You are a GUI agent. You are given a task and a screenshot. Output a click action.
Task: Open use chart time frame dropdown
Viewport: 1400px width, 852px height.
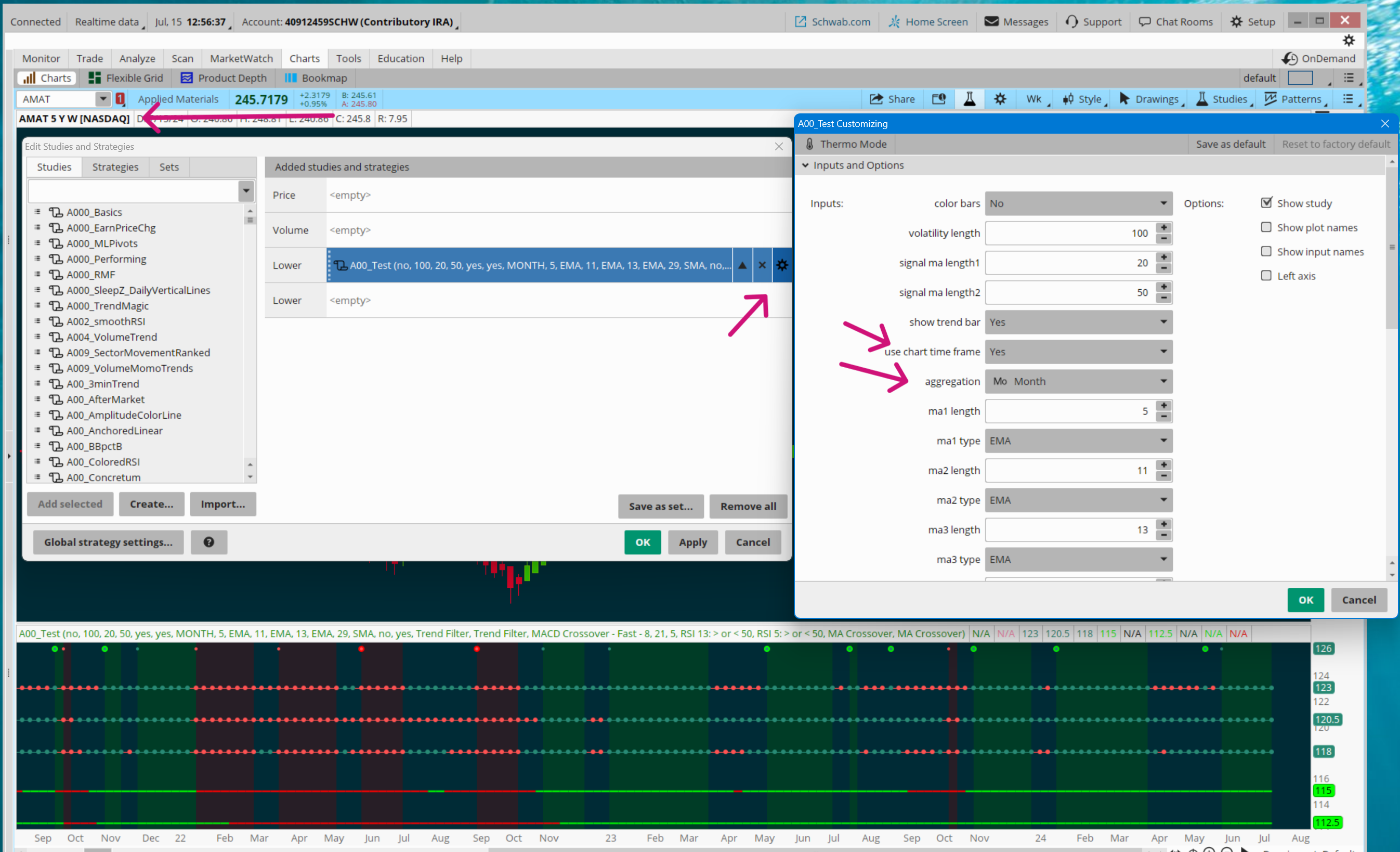click(1078, 352)
